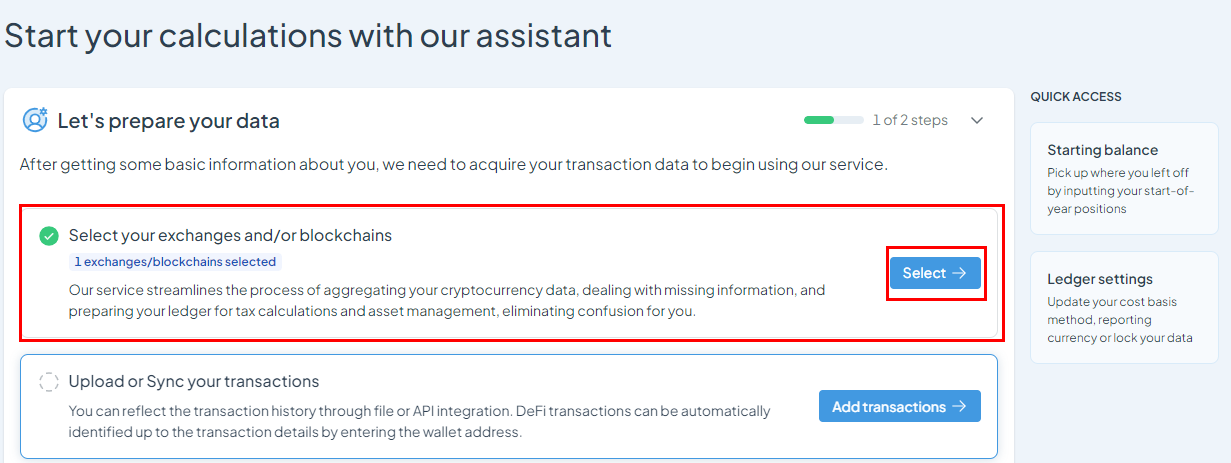The width and height of the screenshot is (1231, 463).
Task: Click the Ledger settings description about cost basis
Action: 1120,320
